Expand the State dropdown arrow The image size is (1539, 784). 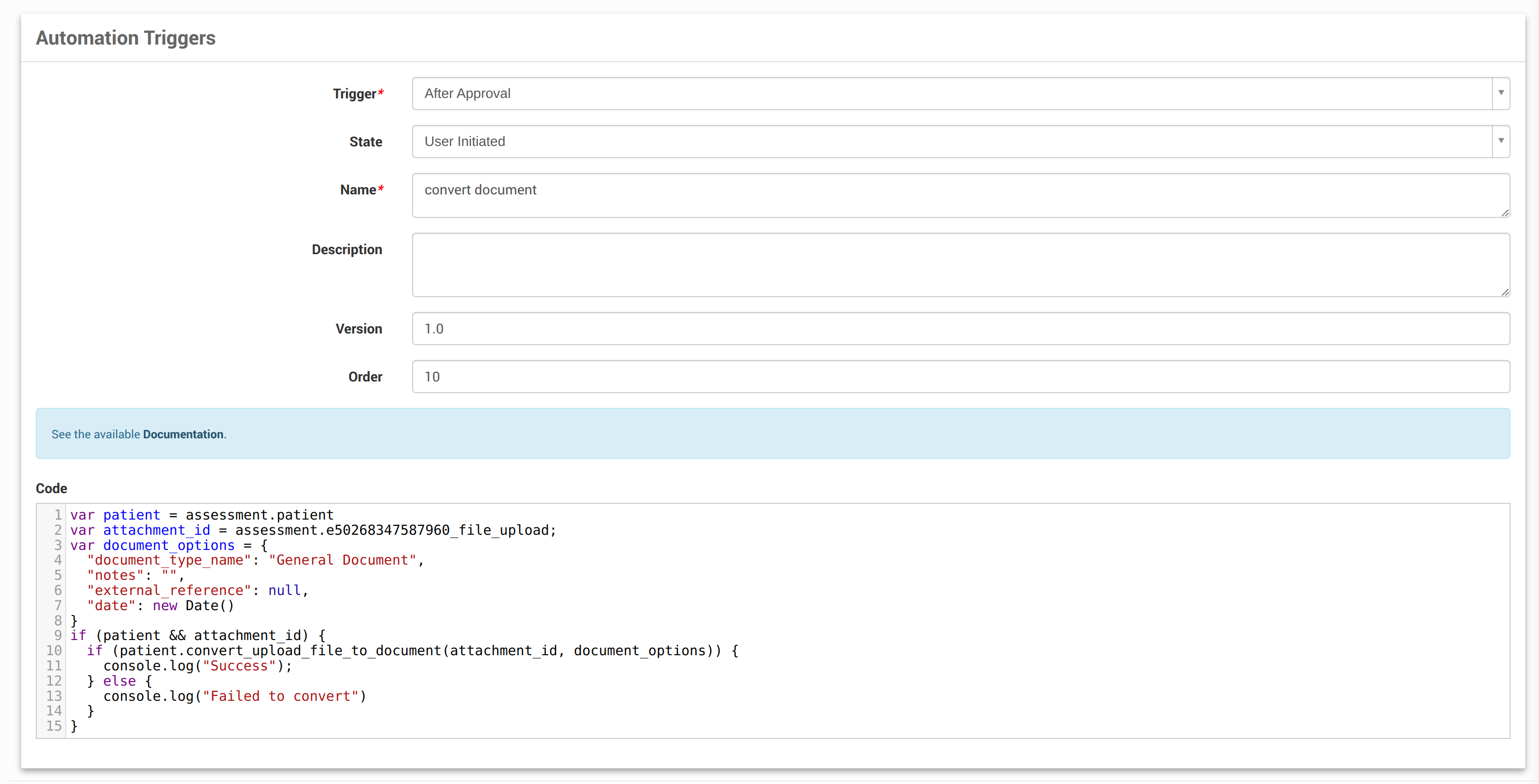[1500, 142]
